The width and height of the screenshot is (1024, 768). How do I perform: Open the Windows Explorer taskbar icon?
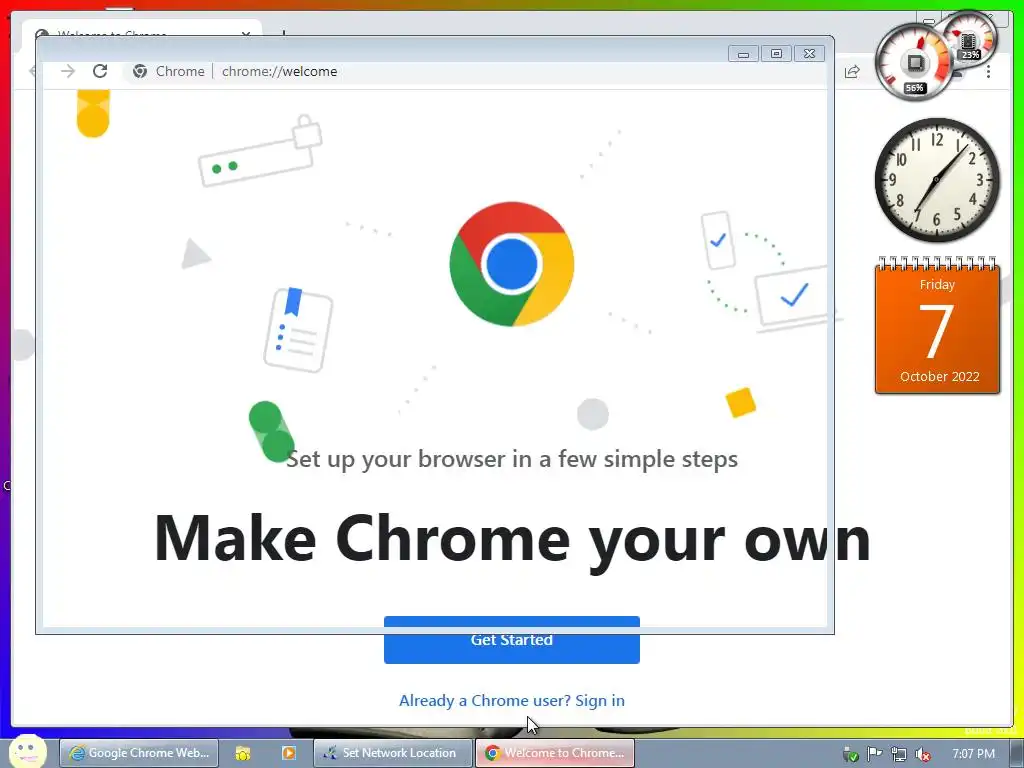[x=243, y=753]
